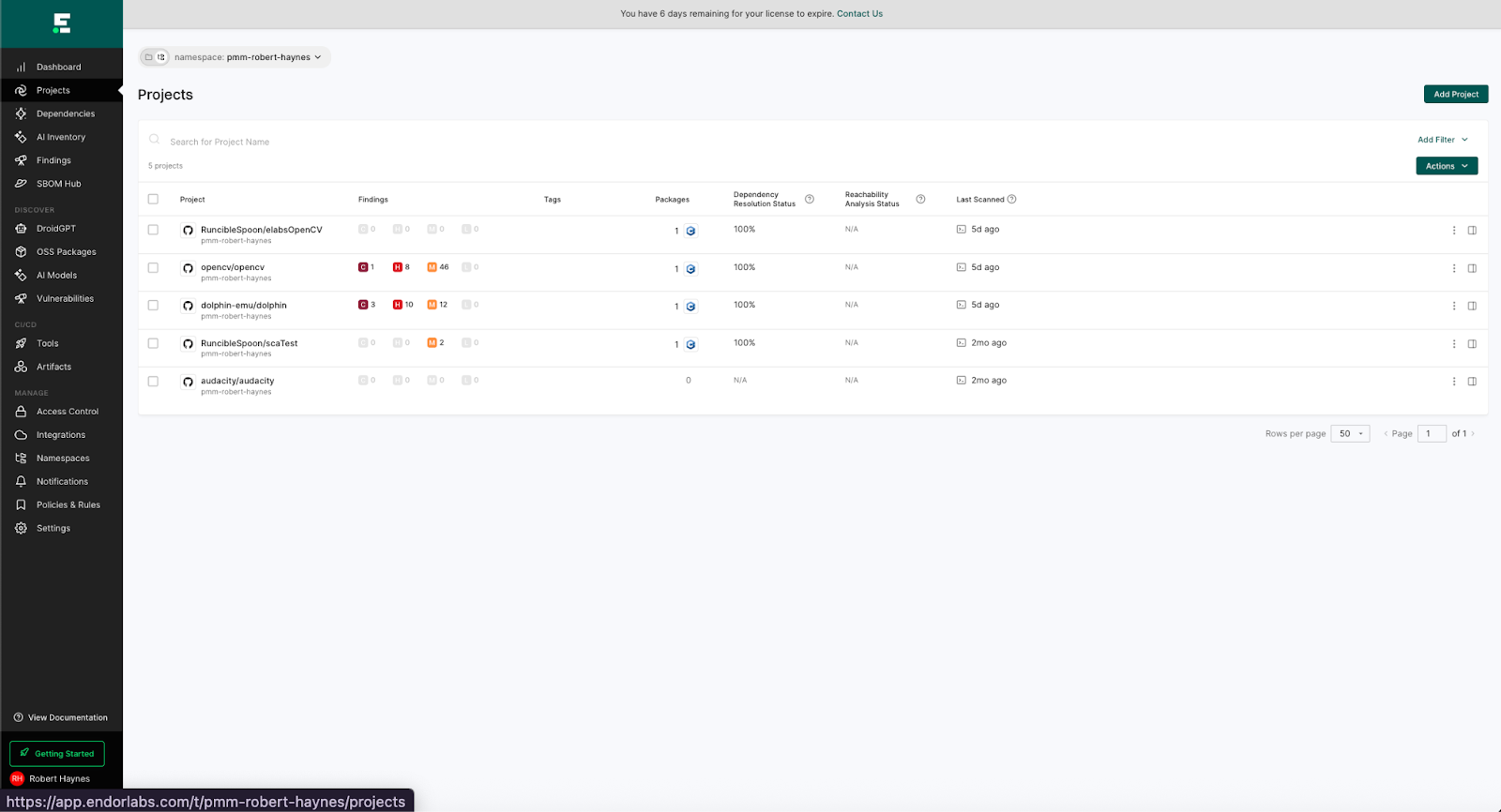Screen dimensions: 1501x812
Task: Click the Last Scanned help icon
Action: pos(1011,199)
